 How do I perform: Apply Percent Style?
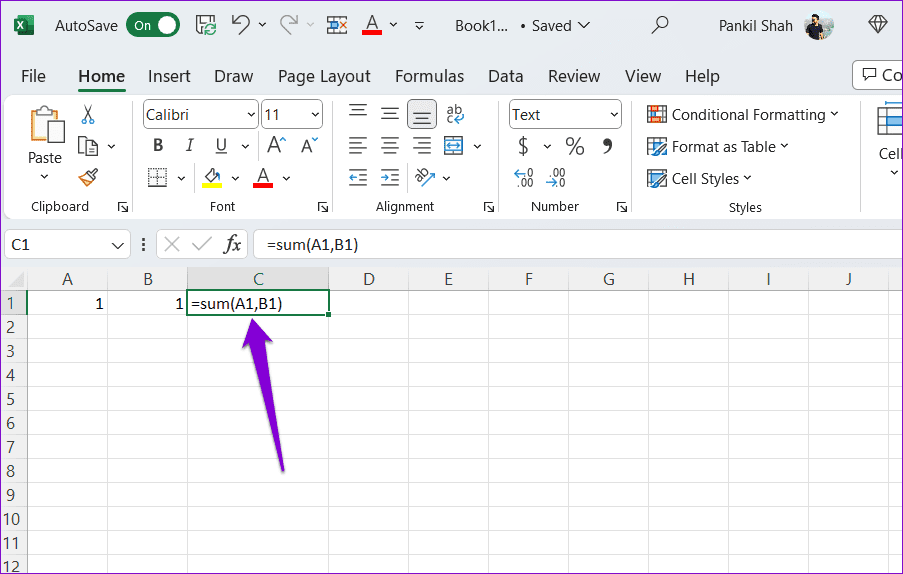[575, 146]
